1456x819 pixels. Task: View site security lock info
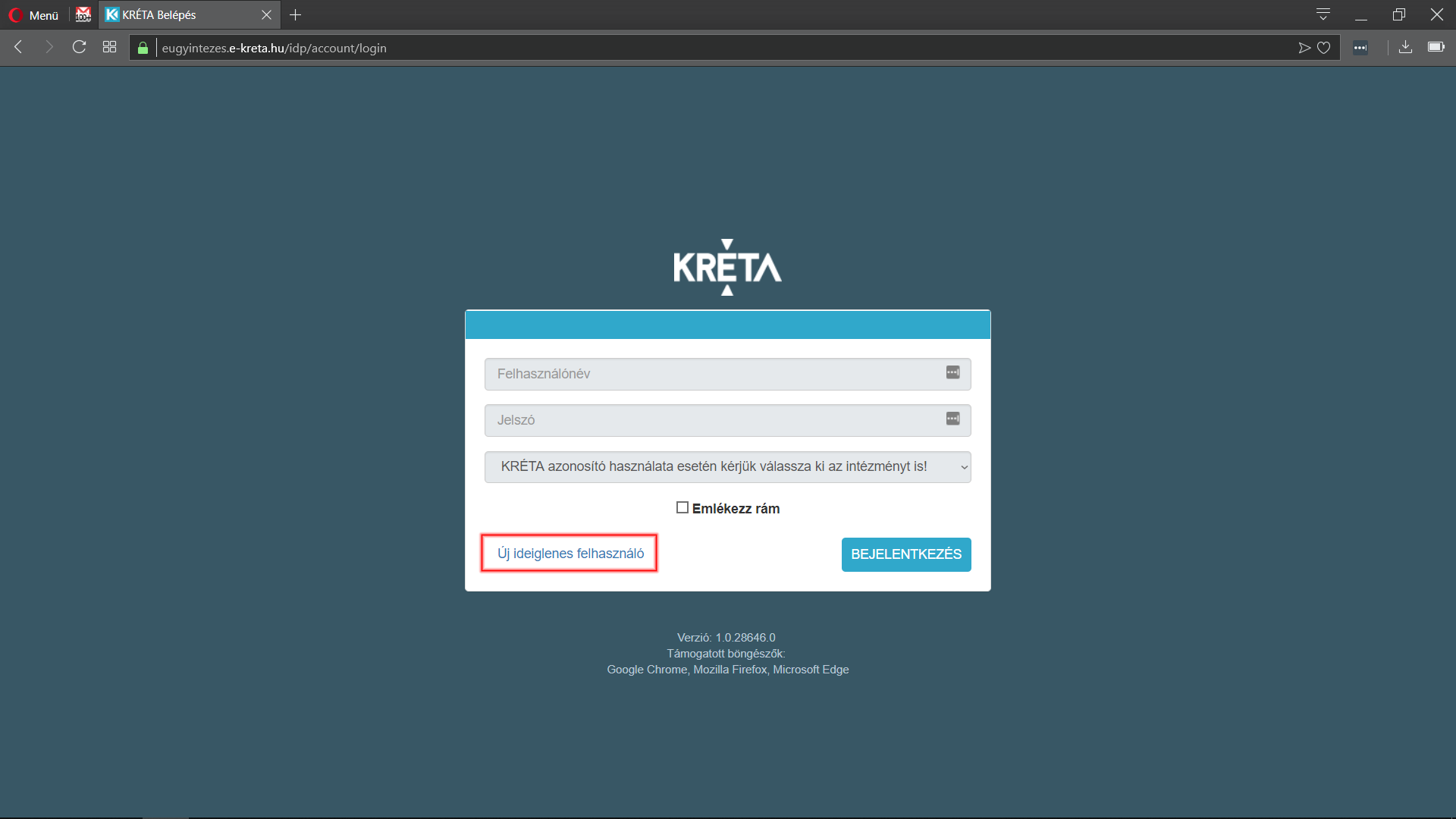[143, 48]
